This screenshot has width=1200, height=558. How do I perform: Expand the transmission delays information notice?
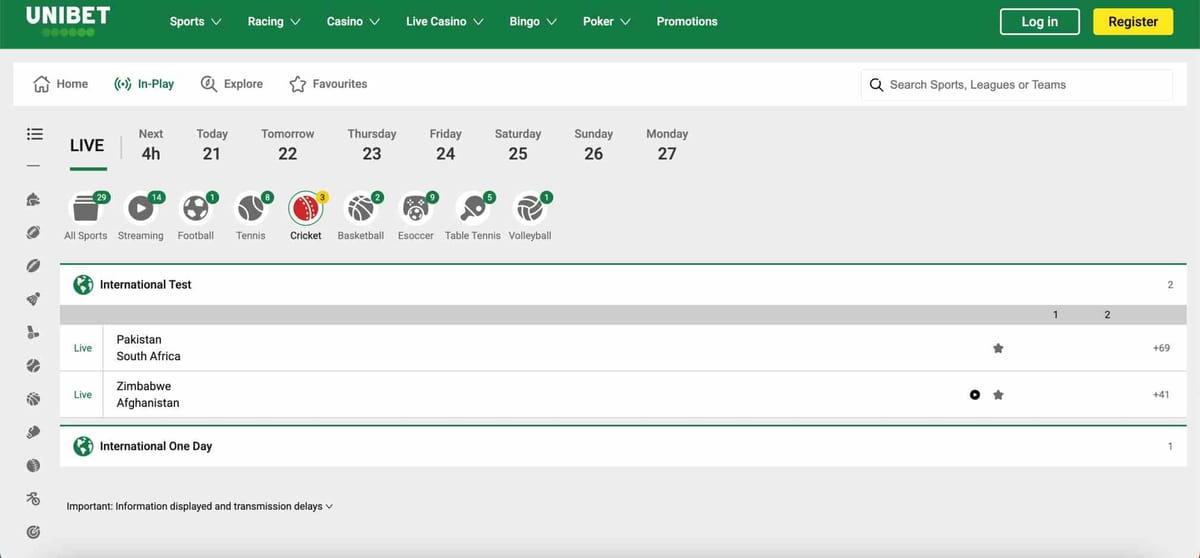click(200, 506)
